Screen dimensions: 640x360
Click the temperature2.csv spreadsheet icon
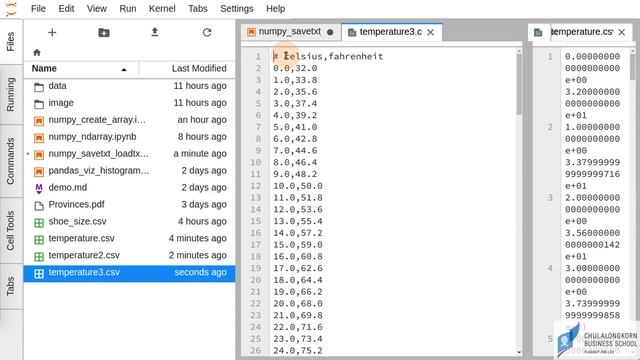pos(39,256)
